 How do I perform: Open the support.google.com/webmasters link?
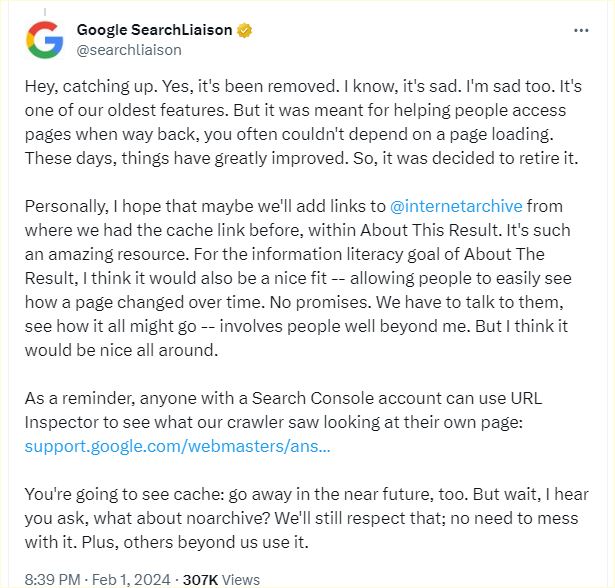pyautogui.click(x=177, y=445)
